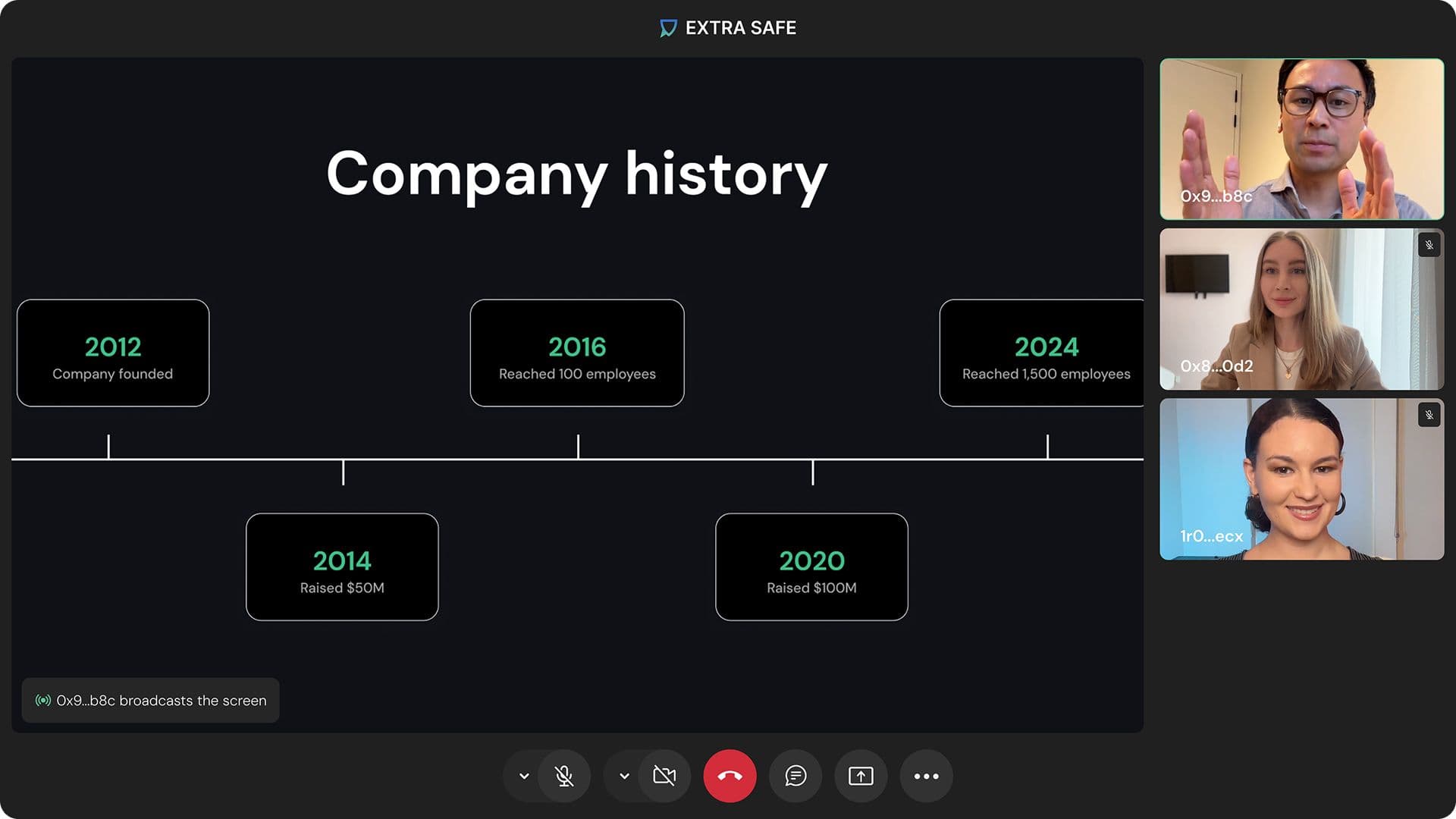Select participant 1r0...ecx video tile
The image size is (1456, 819).
pos(1301,479)
